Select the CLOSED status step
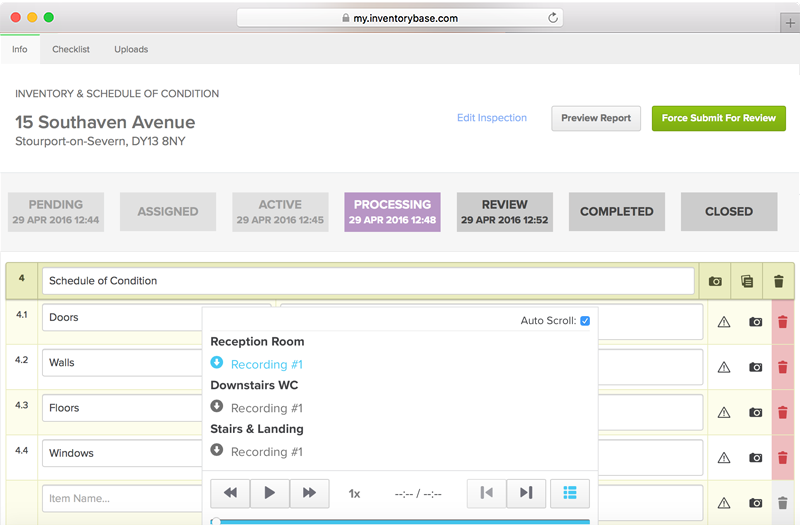 [x=729, y=212]
